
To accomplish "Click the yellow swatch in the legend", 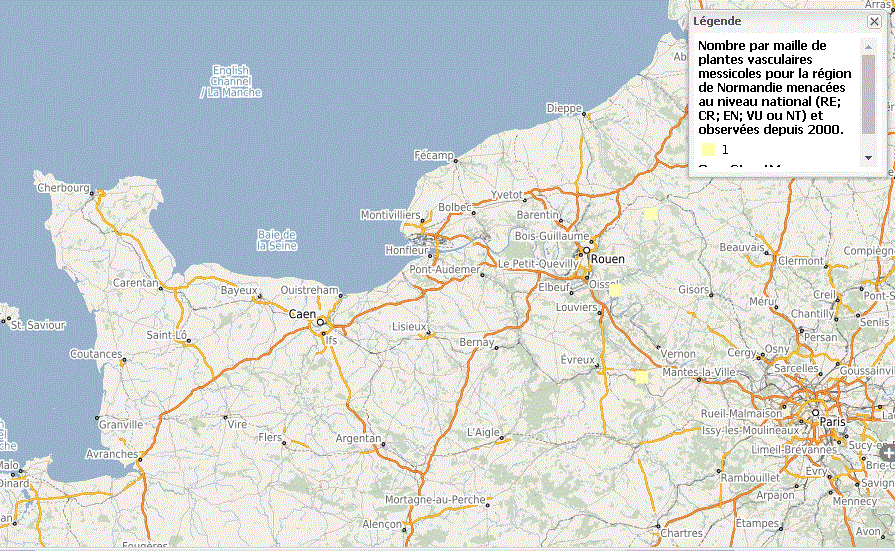I will 707,149.
